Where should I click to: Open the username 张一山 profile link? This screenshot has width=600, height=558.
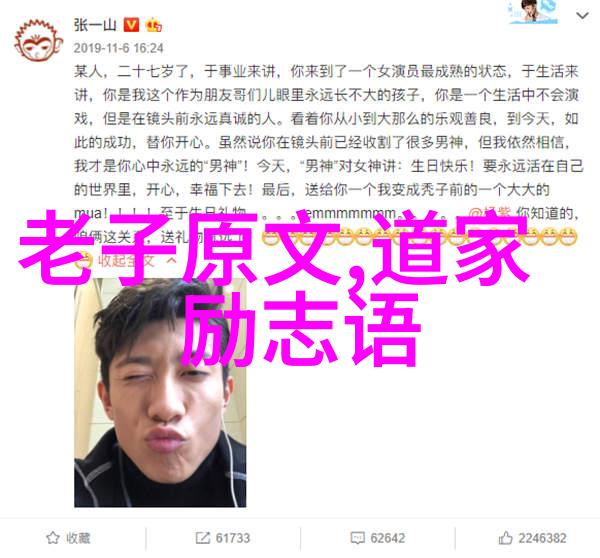point(95,25)
